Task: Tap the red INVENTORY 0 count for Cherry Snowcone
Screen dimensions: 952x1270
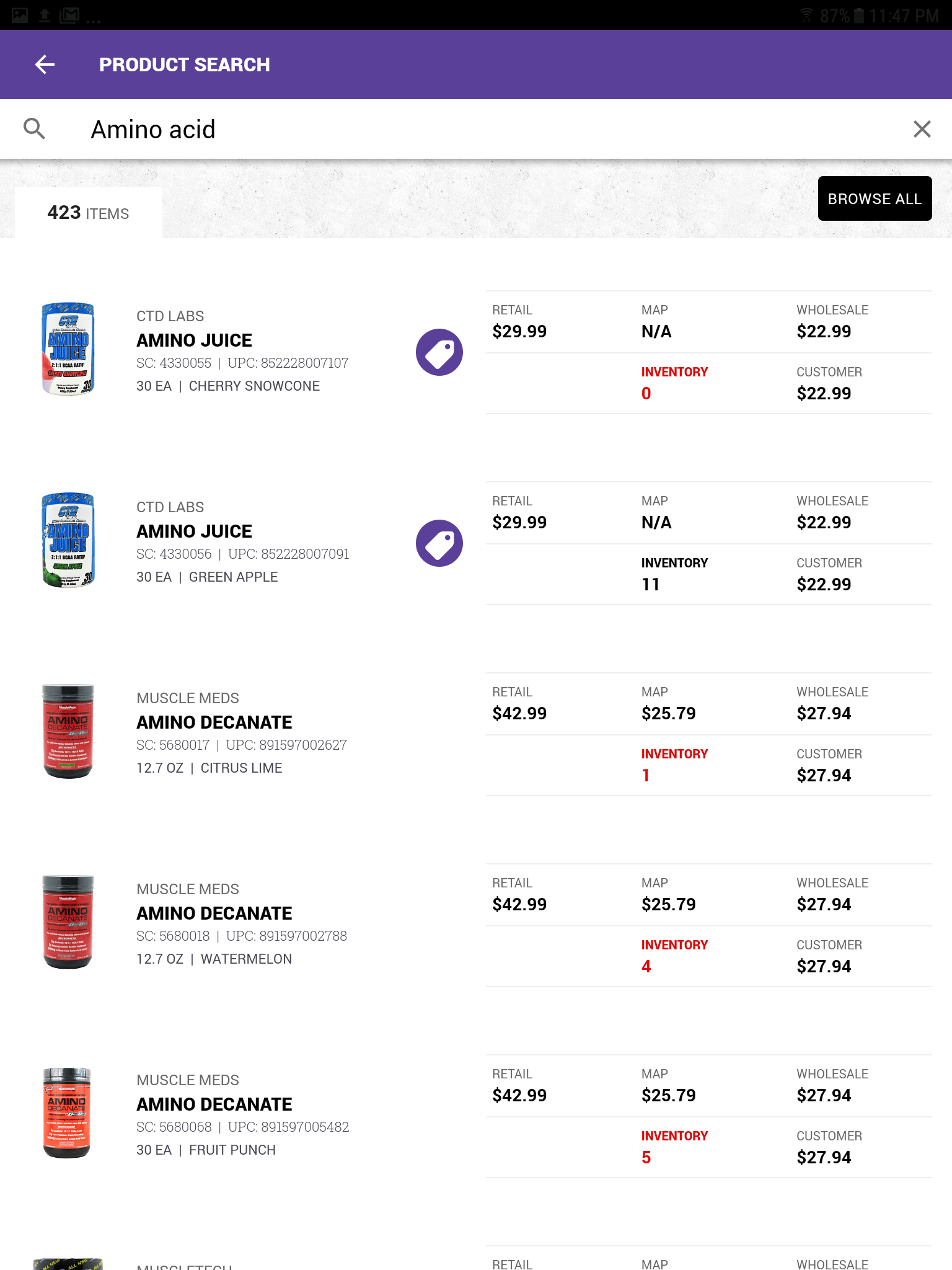Action: (646, 393)
